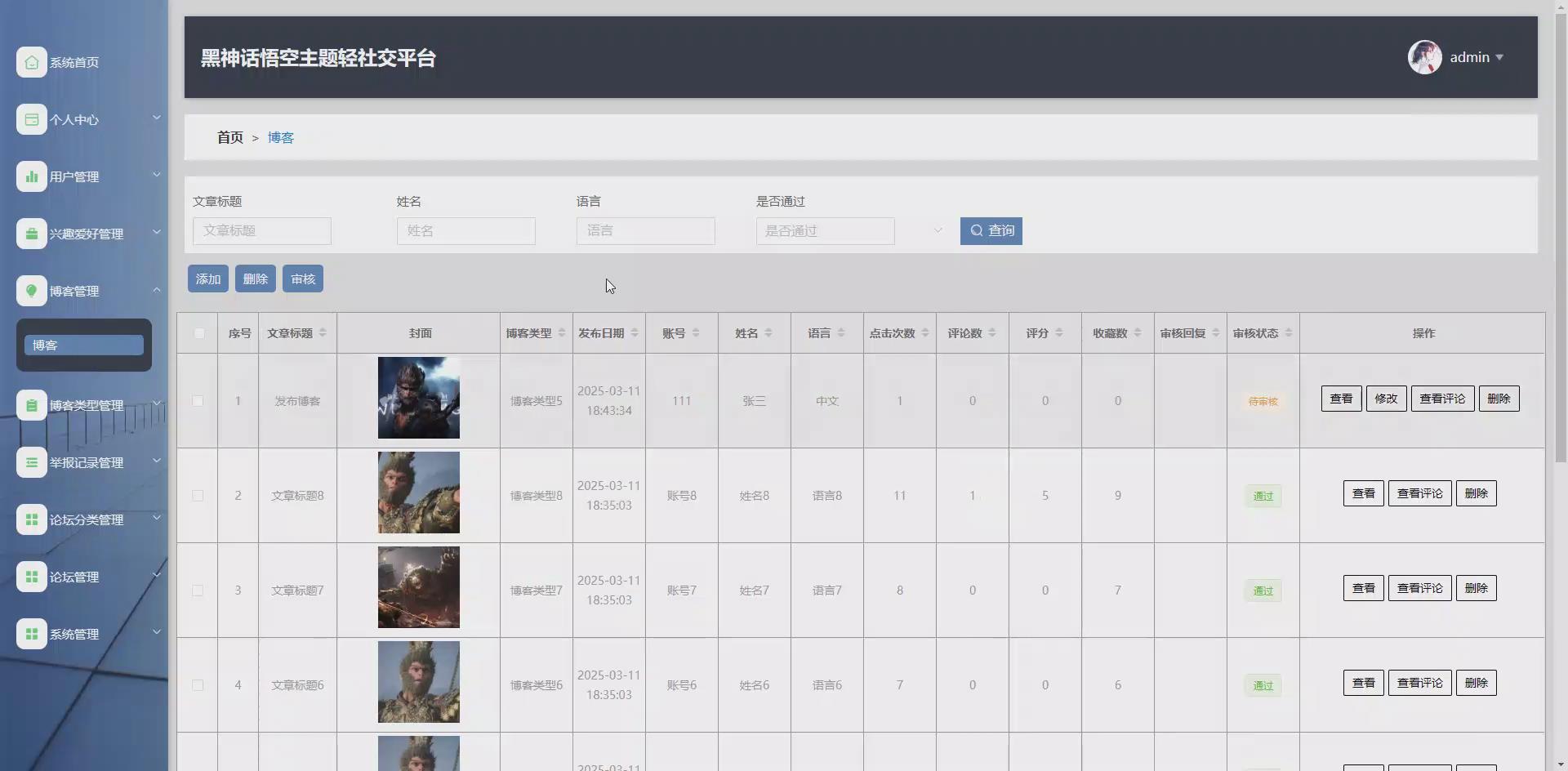Click the 待审核 status tag
The width and height of the screenshot is (1568, 771).
click(1263, 402)
